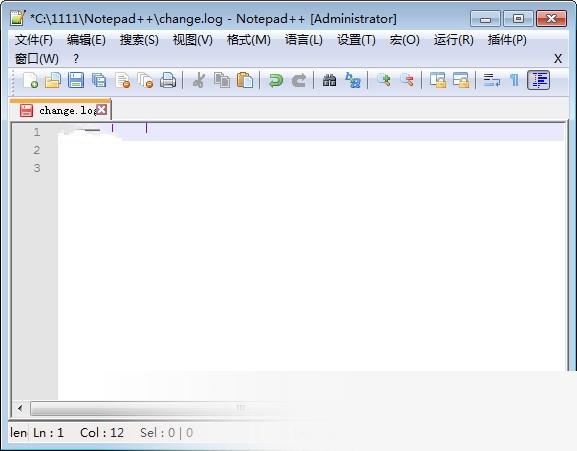Open Replace dialog icon

point(353,80)
